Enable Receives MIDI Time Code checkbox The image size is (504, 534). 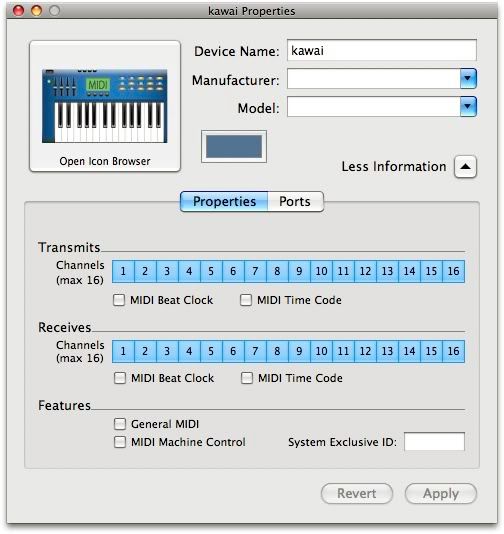247,378
